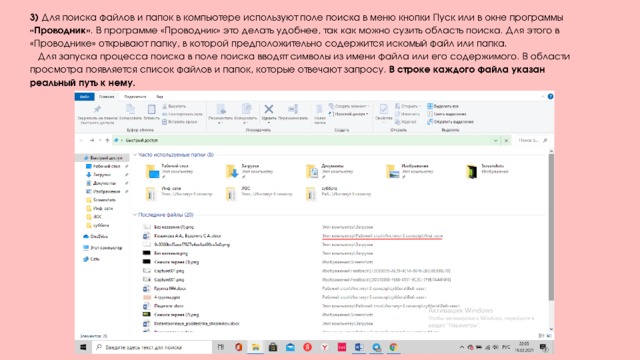Switch to the View (Вид) ribbon tab
The height and width of the screenshot is (360, 640).
[x=160, y=97]
